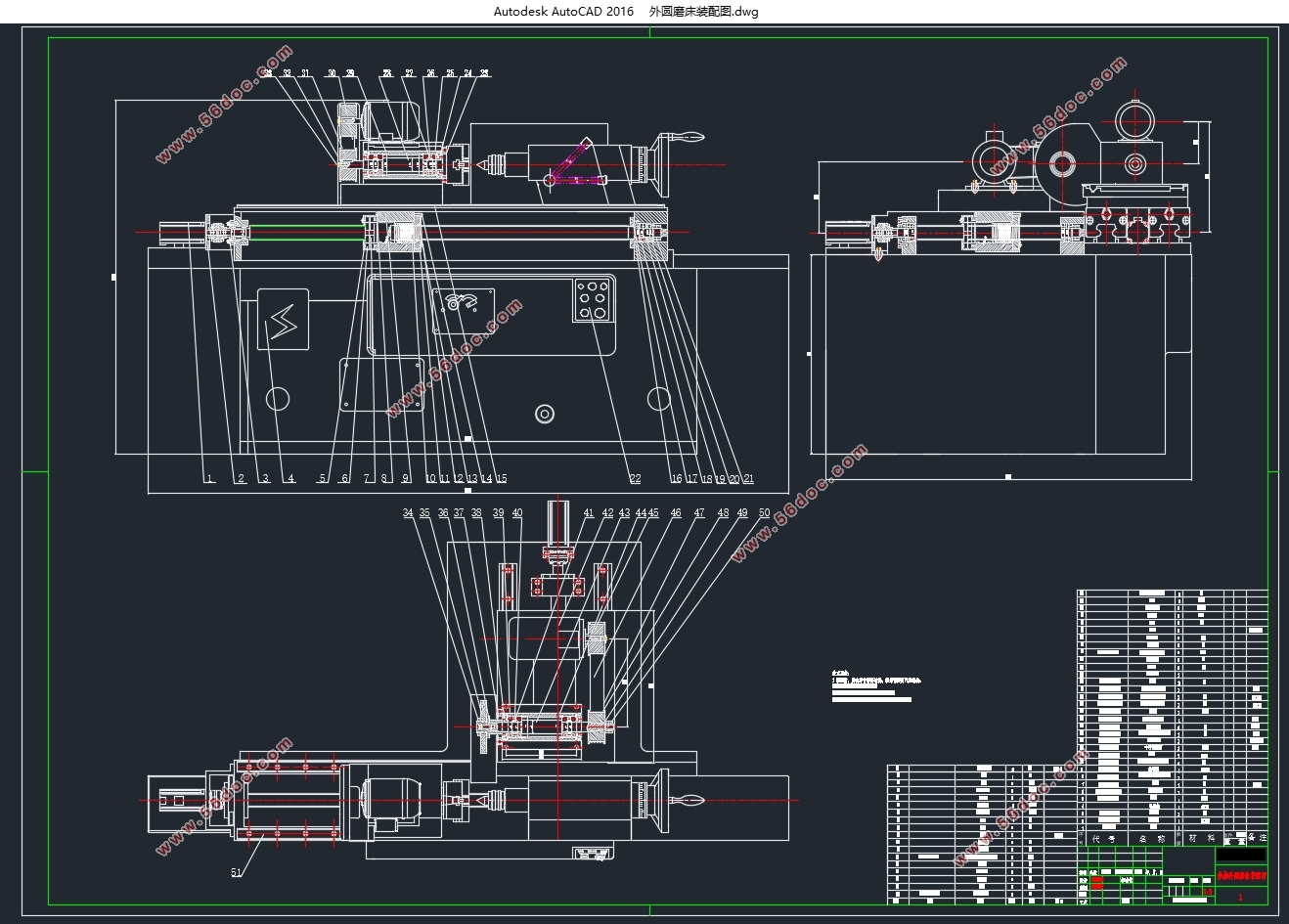Screen dimensions: 1289x924
Task: Select the direction lever symbol with curved arrow
Action: [464, 302]
